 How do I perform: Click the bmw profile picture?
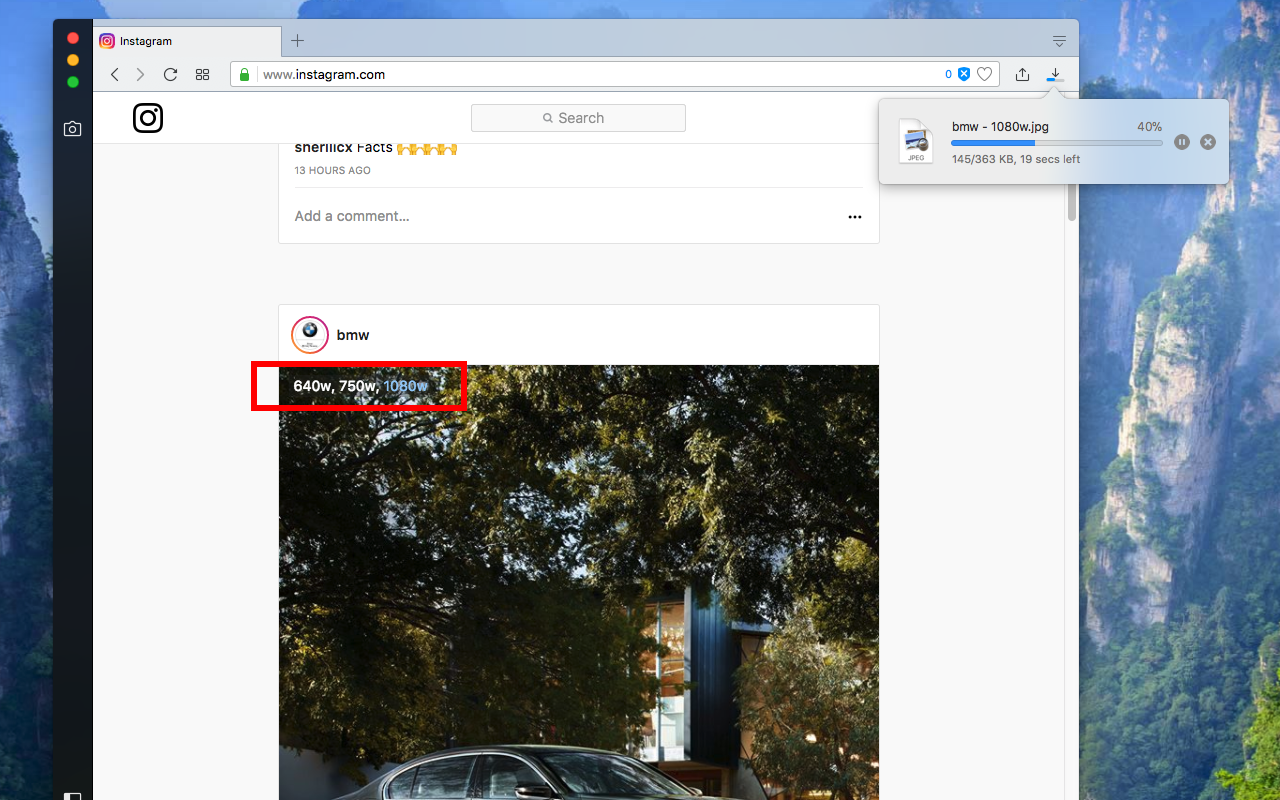click(310, 334)
